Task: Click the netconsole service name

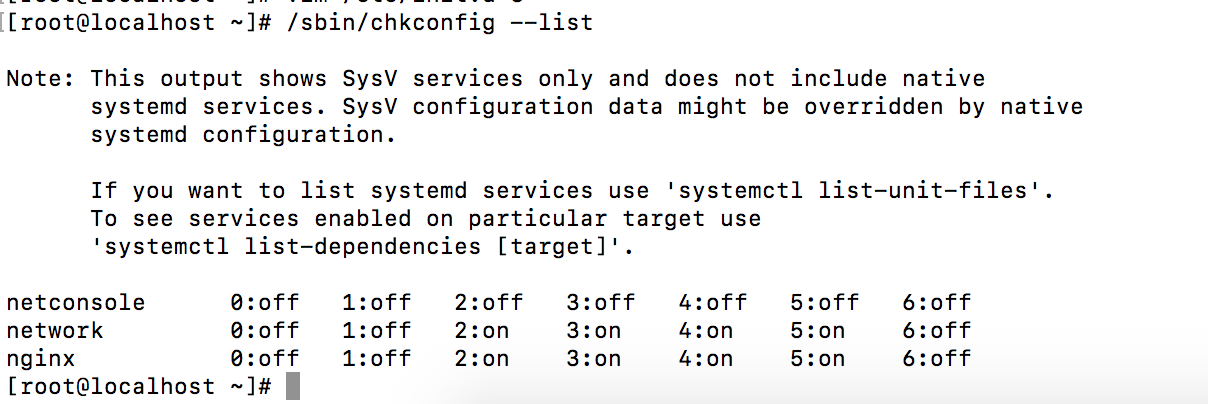Action: [76, 303]
